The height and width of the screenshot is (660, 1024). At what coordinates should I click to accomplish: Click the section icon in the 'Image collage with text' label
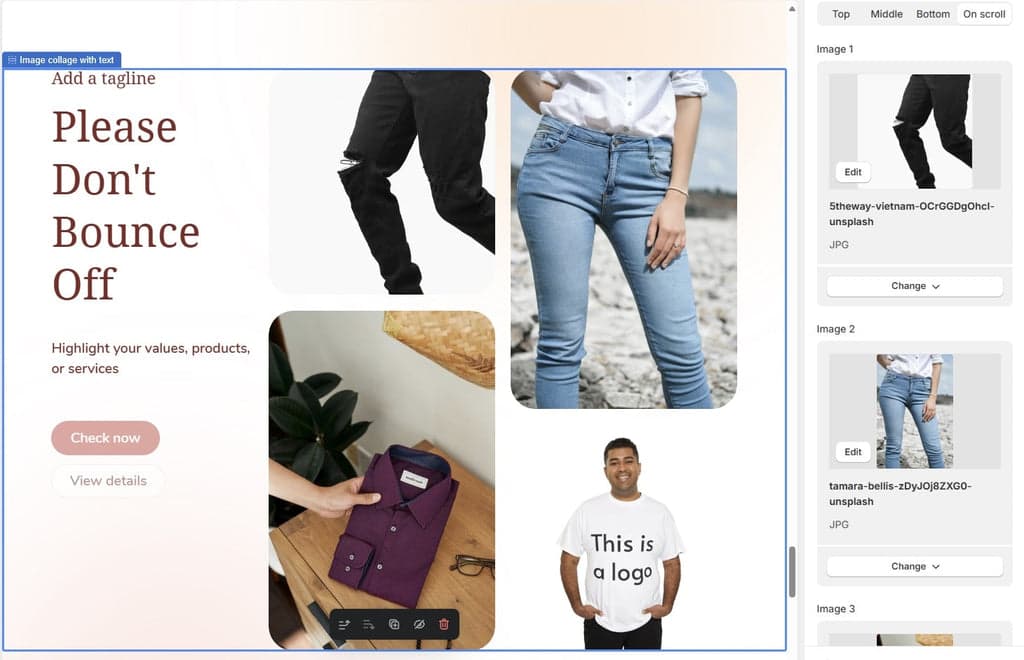12,60
